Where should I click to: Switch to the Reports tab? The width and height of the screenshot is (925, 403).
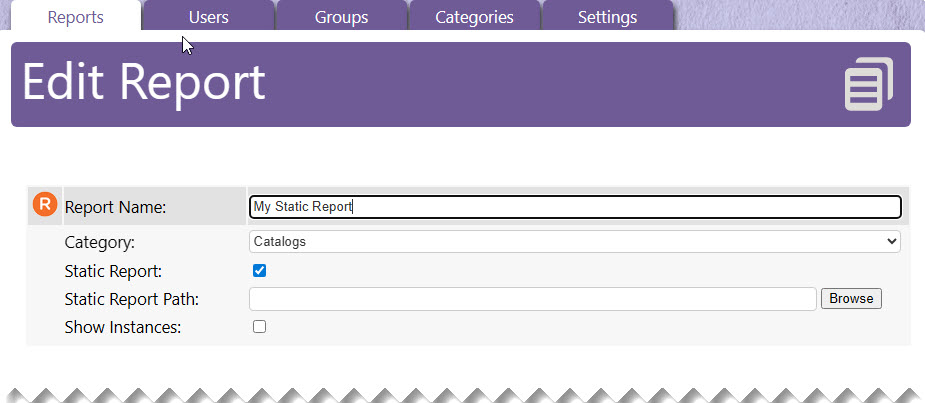click(76, 17)
